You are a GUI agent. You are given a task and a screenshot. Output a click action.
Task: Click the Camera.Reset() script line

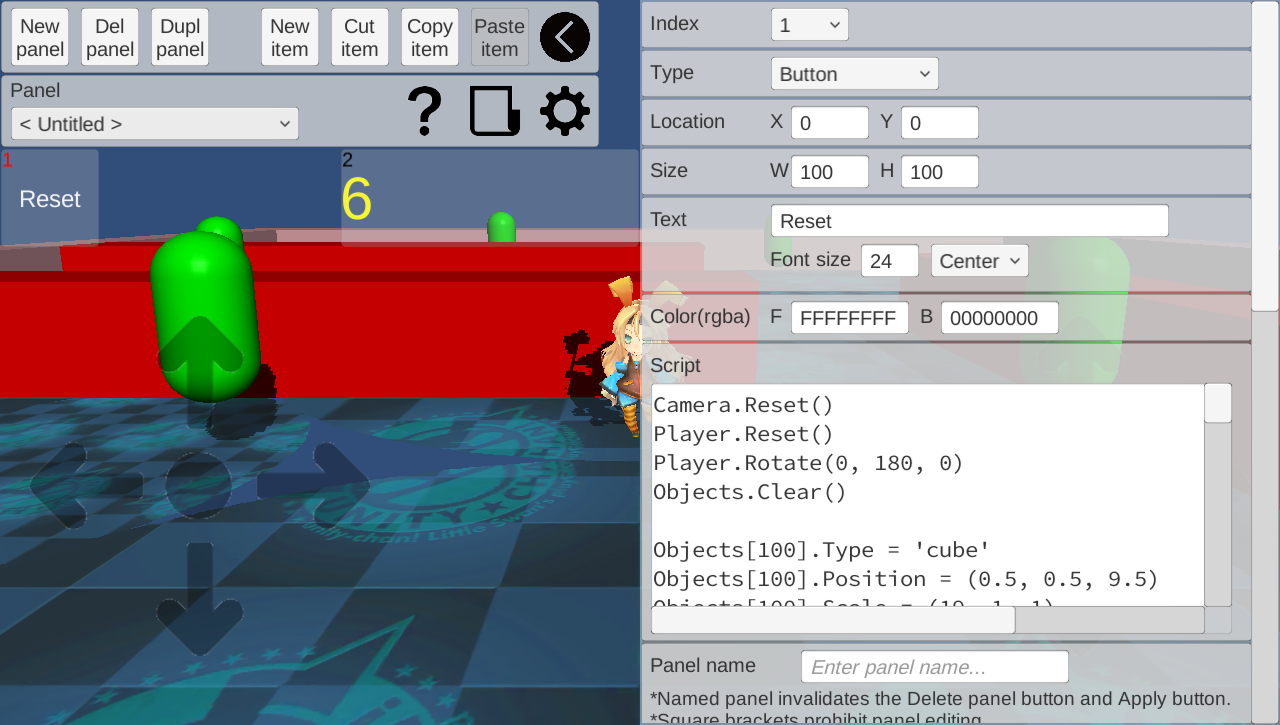[x=743, y=405]
